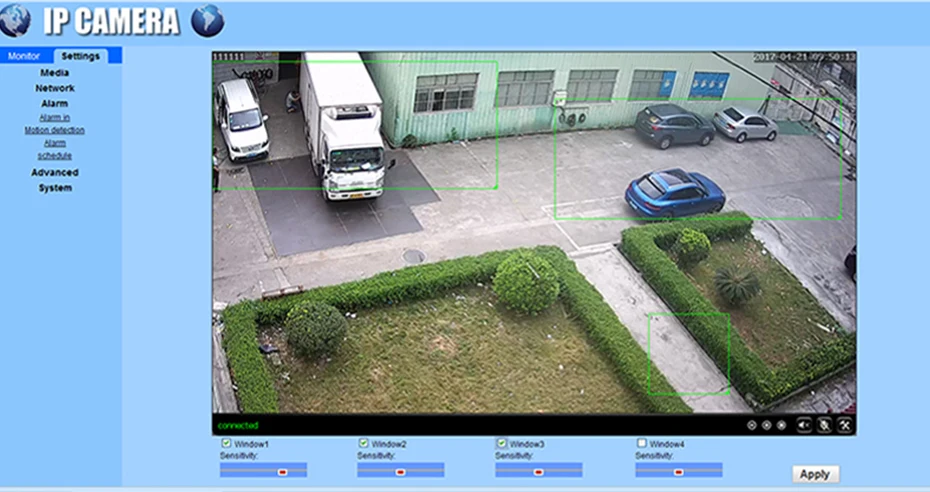Click the '111111' camera name overlay
This screenshot has width=930, height=492.
[228, 57]
